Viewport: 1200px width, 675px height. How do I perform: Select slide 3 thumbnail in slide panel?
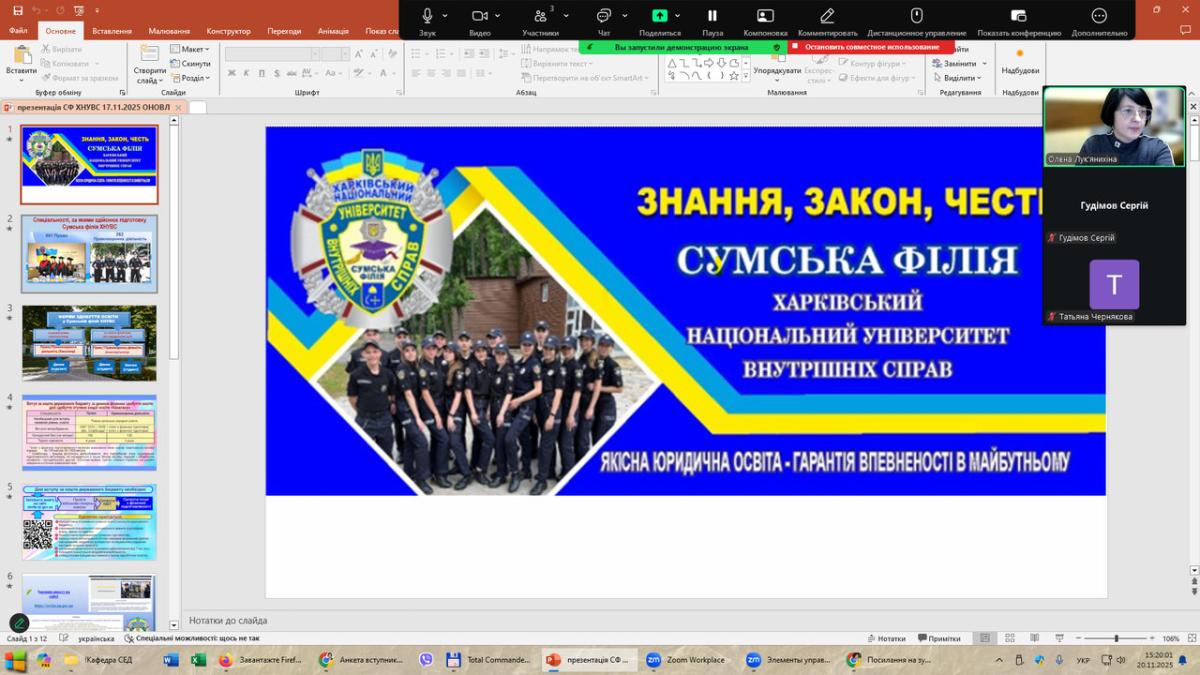pyautogui.click(x=89, y=343)
